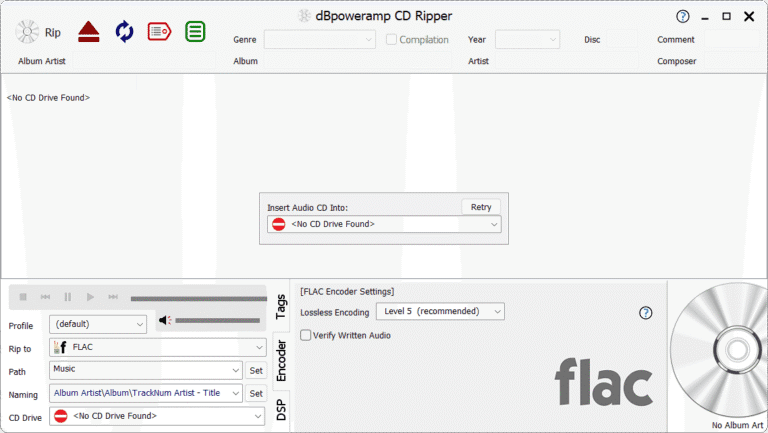The image size is (768, 433).
Task: Open the Rip to FLAC format dropdown
Action: [158, 347]
